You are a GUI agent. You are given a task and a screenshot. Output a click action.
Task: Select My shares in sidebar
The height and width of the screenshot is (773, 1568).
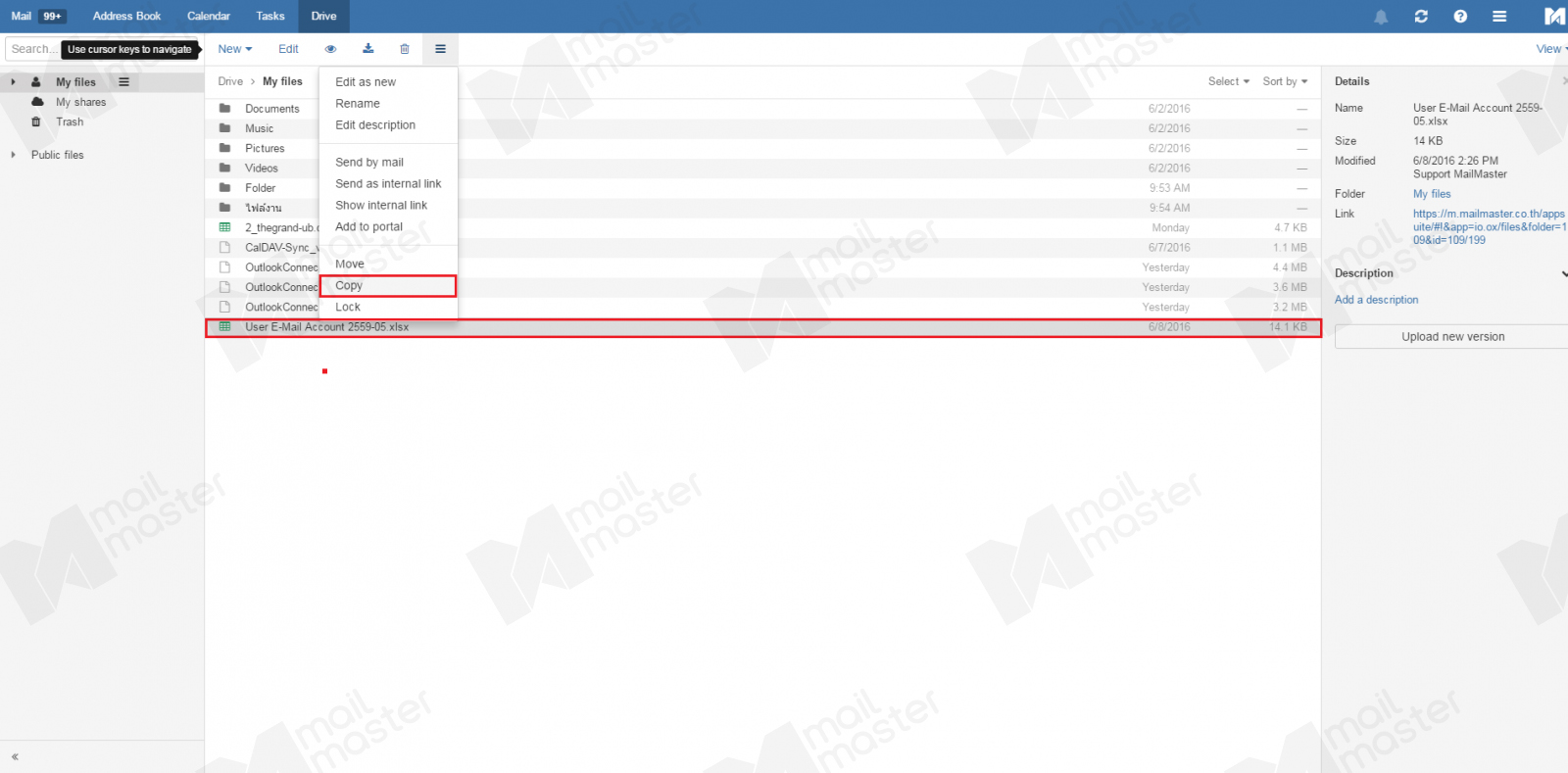[x=80, y=102]
